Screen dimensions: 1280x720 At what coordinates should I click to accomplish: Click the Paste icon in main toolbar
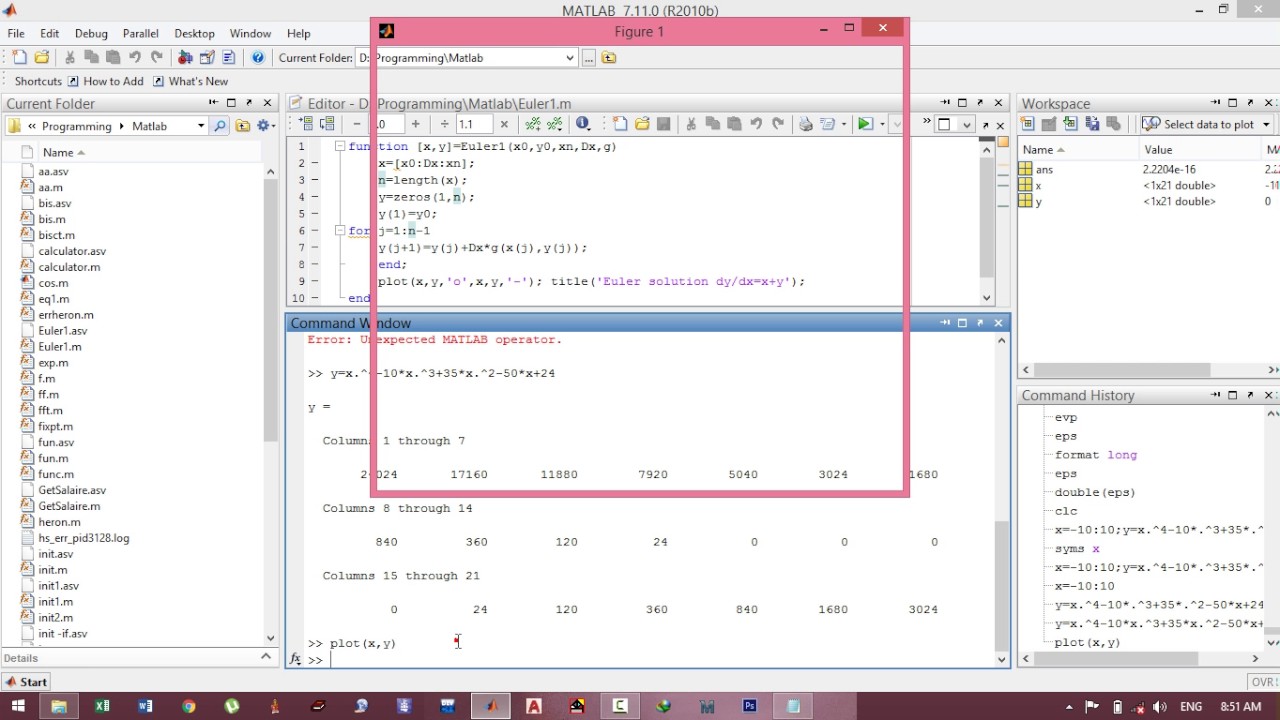click(x=112, y=58)
